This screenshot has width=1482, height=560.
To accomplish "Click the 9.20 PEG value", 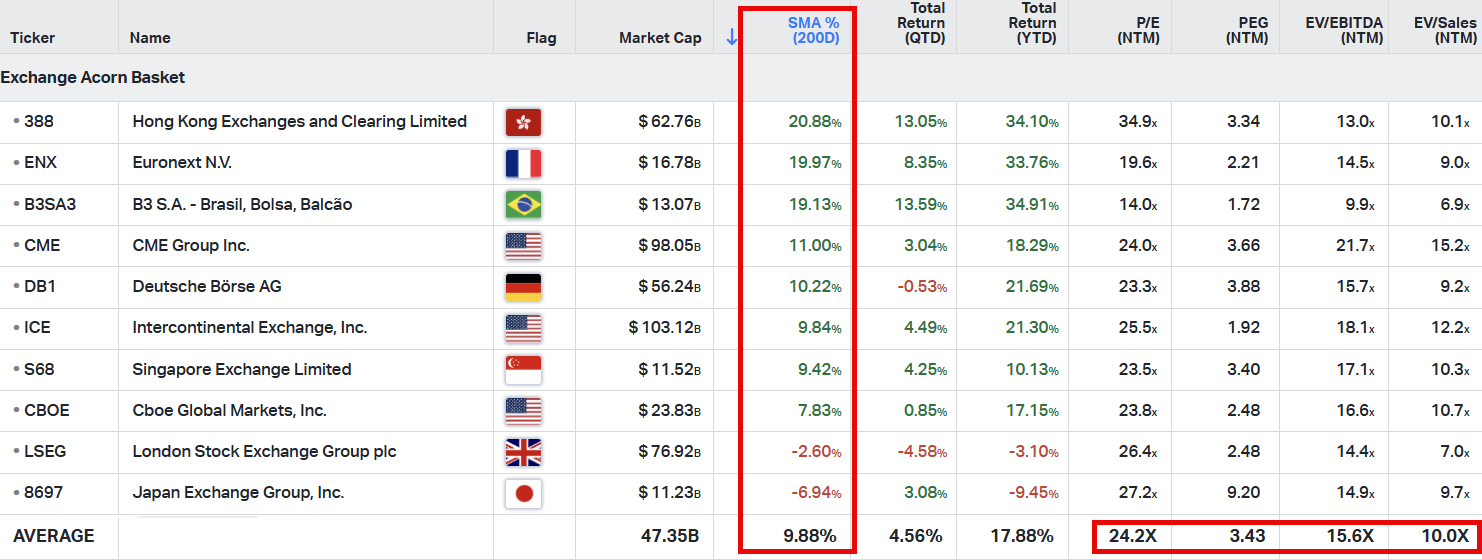I will (x=1243, y=492).
